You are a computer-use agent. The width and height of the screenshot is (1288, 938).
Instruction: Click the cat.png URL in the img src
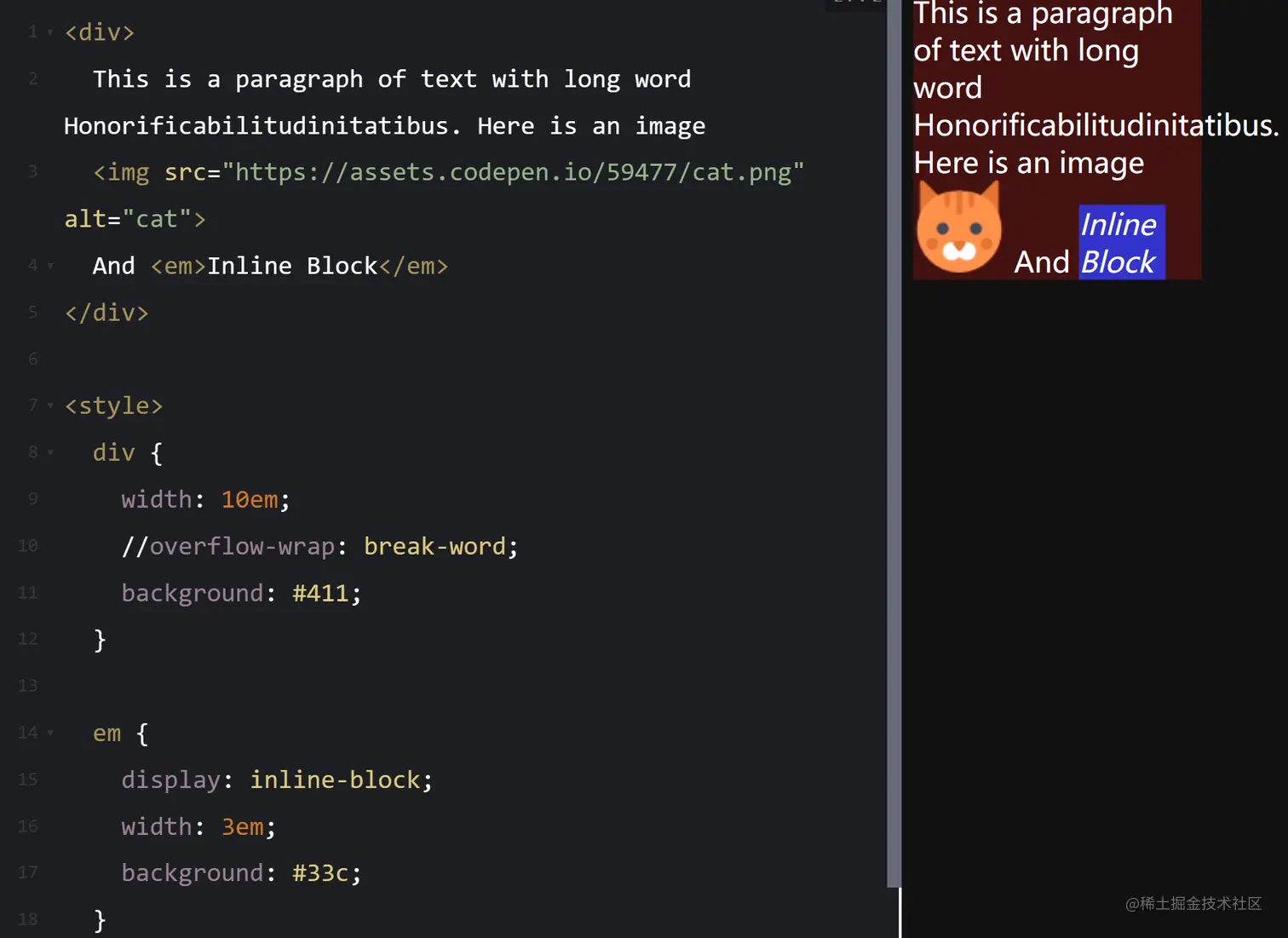(513, 172)
